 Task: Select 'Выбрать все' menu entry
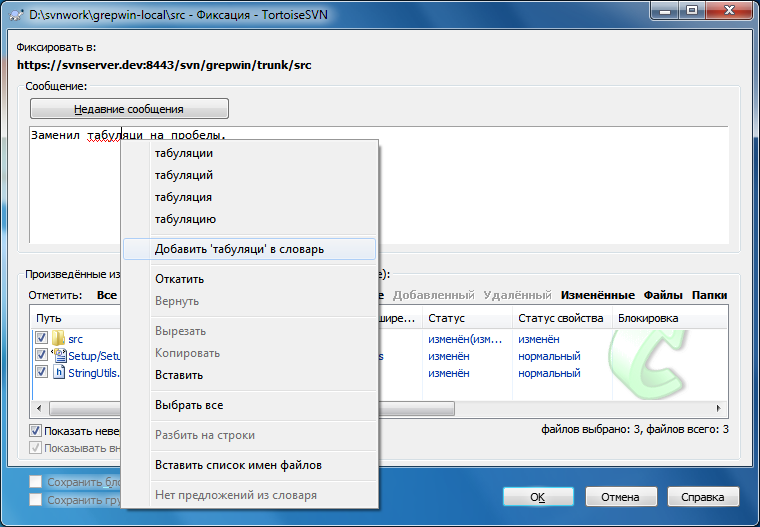(250, 405)
